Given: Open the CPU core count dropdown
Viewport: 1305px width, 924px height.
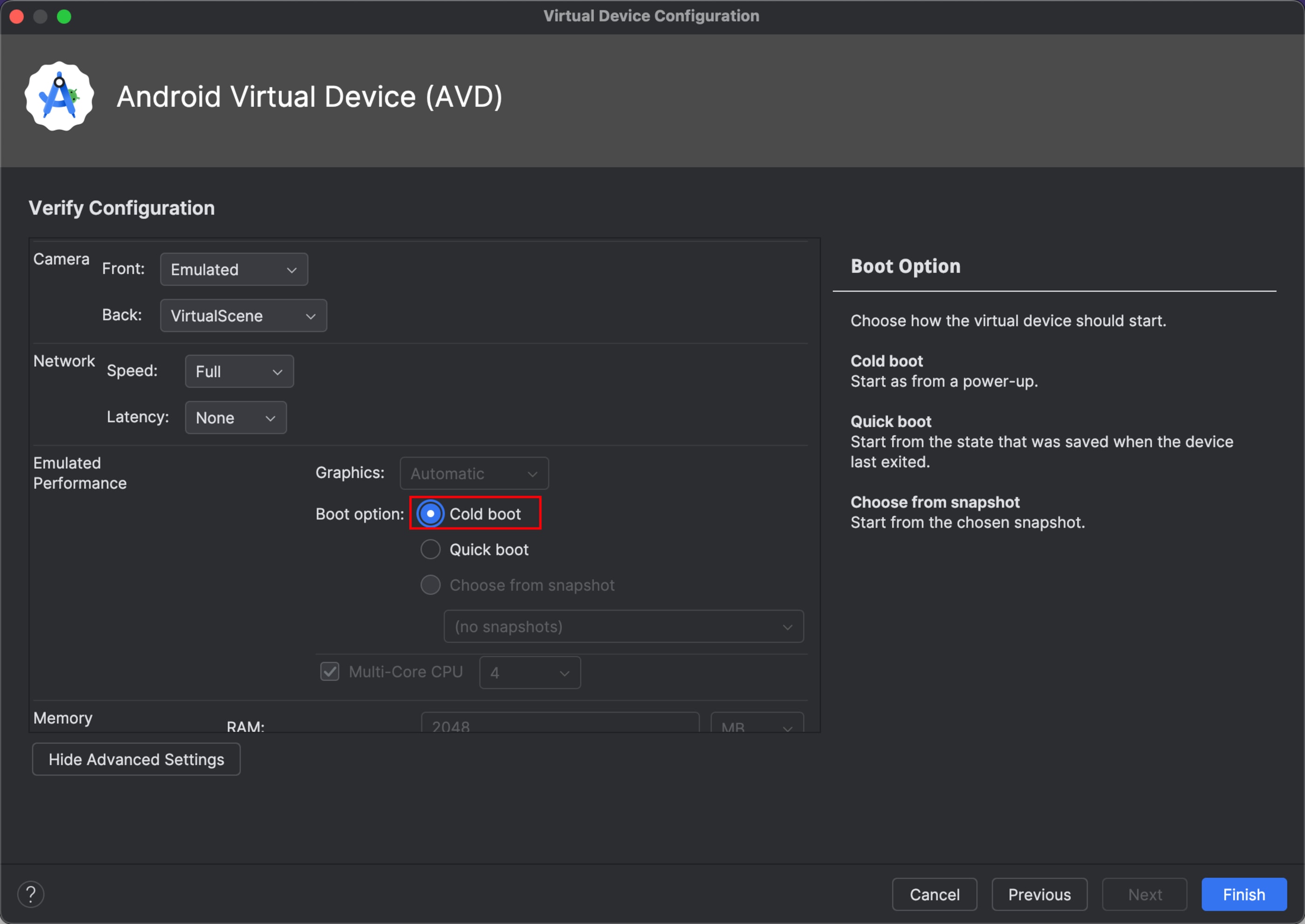Looking at the screenshot, I should point(529,672).
